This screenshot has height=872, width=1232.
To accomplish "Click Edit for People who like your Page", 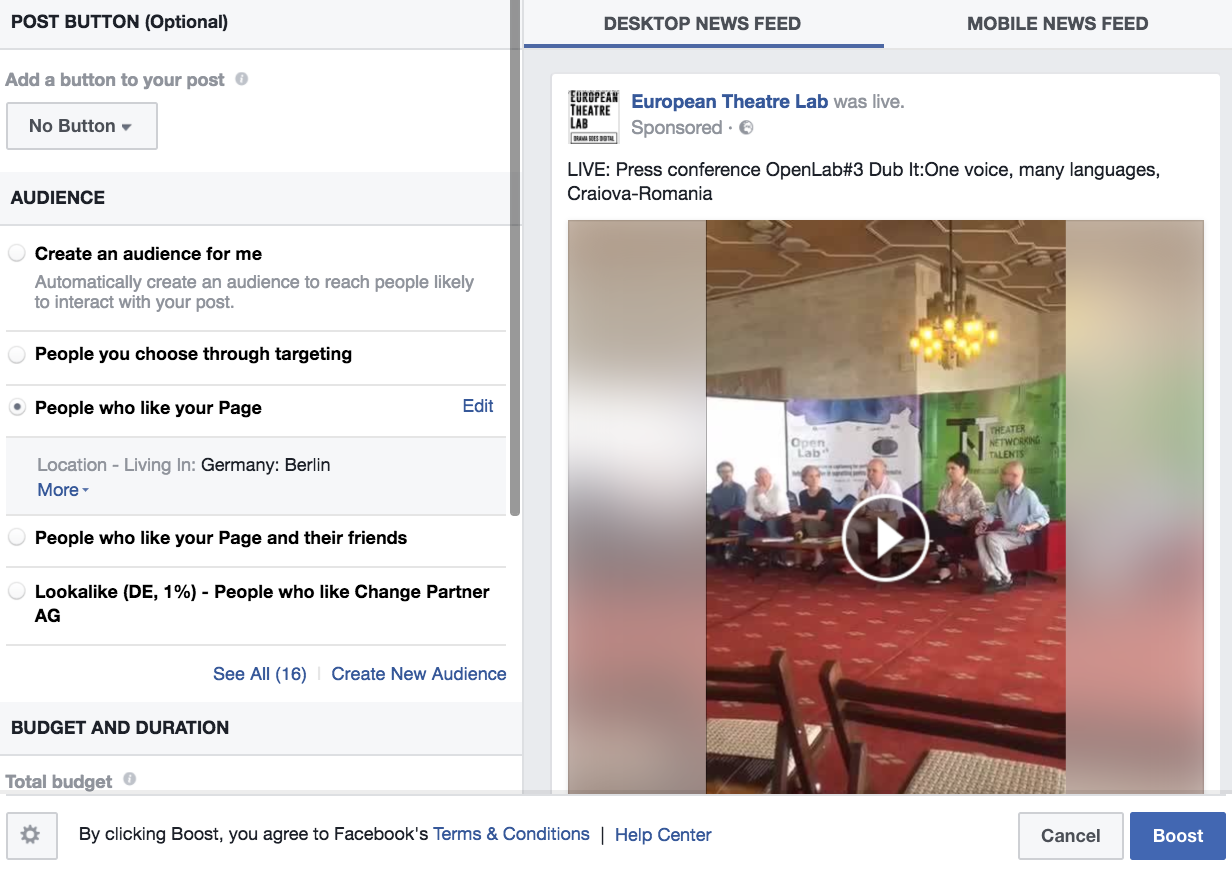I will tap(478, 406).
